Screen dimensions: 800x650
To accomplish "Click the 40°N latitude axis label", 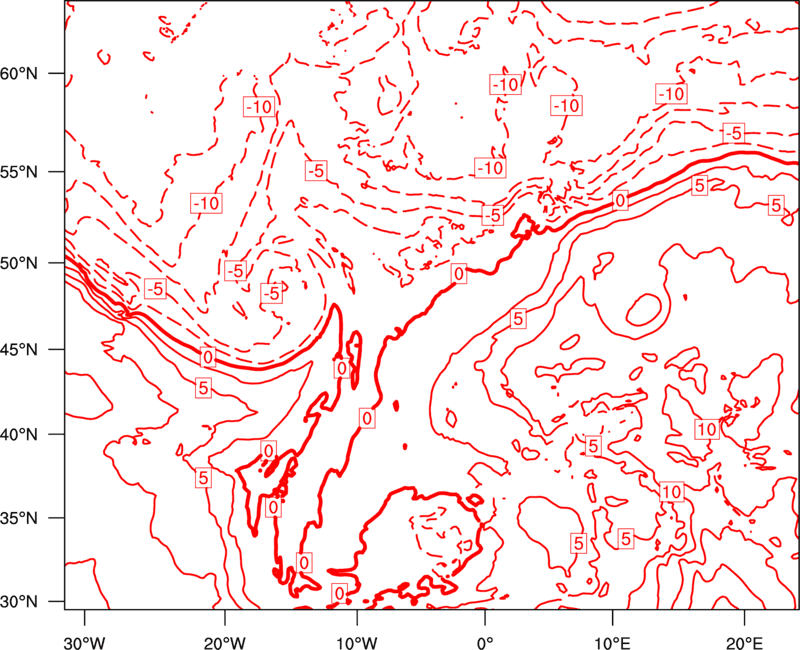I will point(19,434).
